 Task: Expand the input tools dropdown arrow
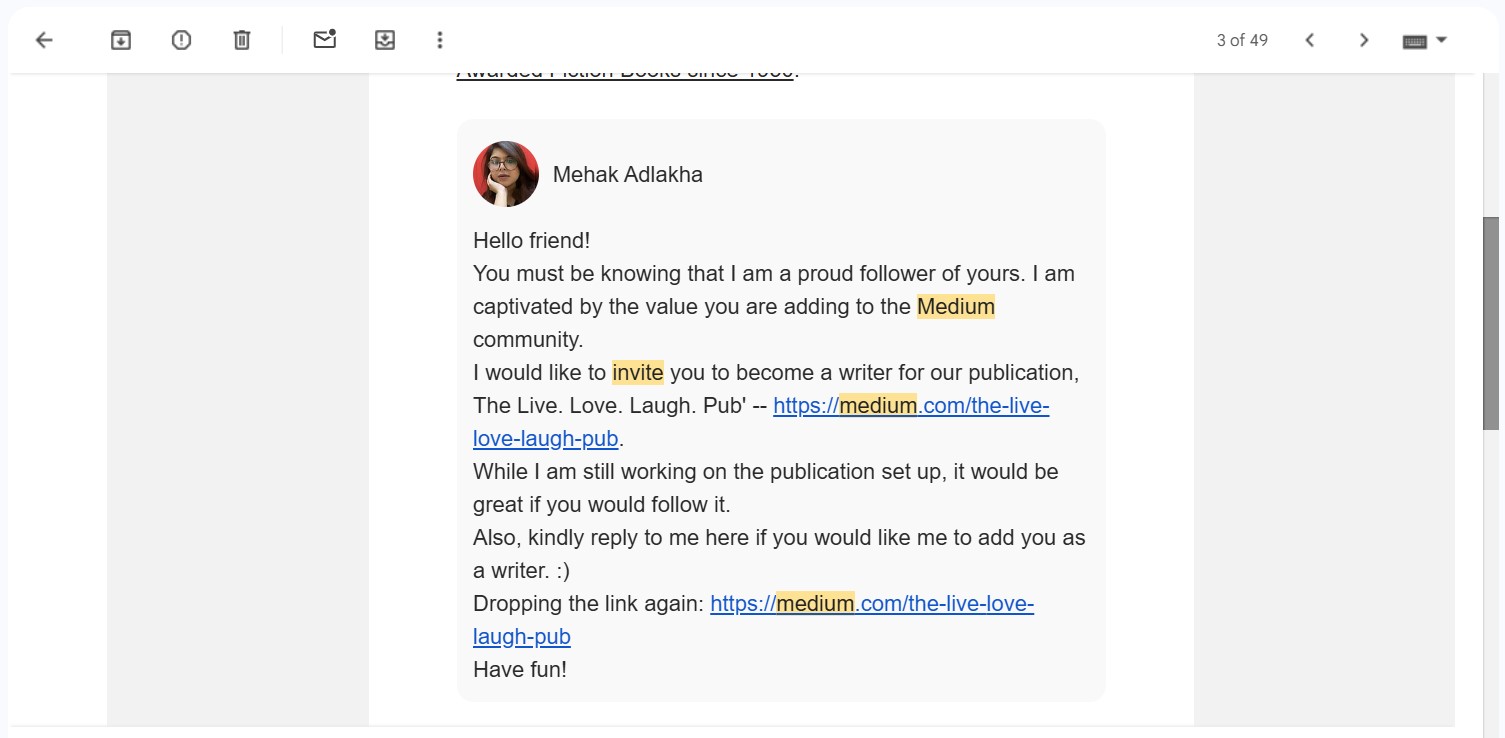pos(1442,40)
